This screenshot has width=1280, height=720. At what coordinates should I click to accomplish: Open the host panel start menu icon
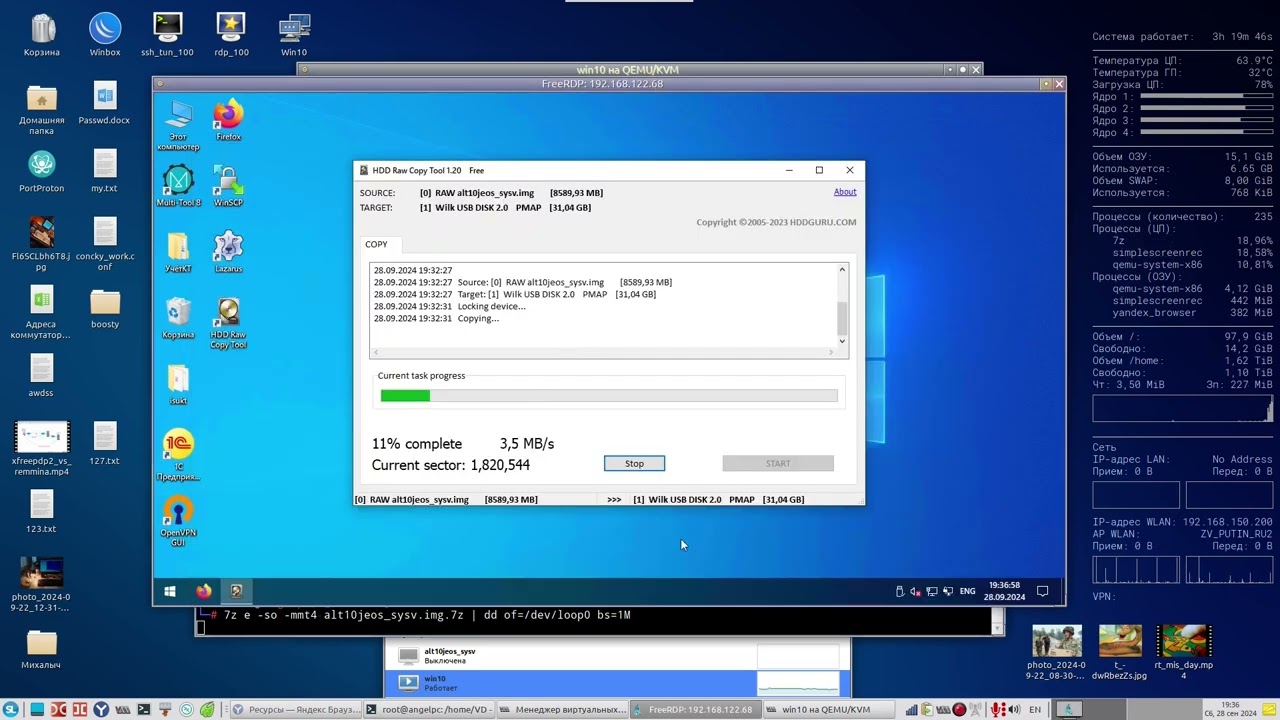coord(10,710)
